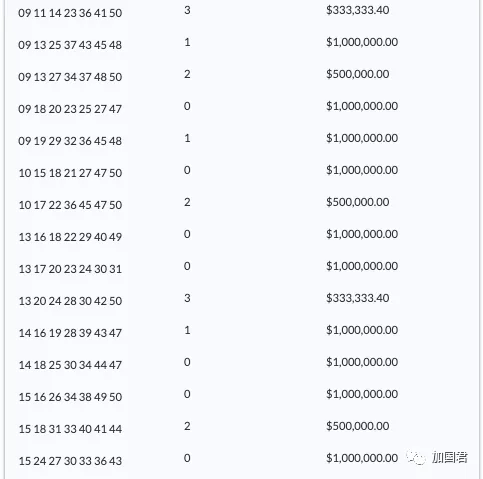Click numbers 14 16 19 28 39 43 47

point(70,333)
